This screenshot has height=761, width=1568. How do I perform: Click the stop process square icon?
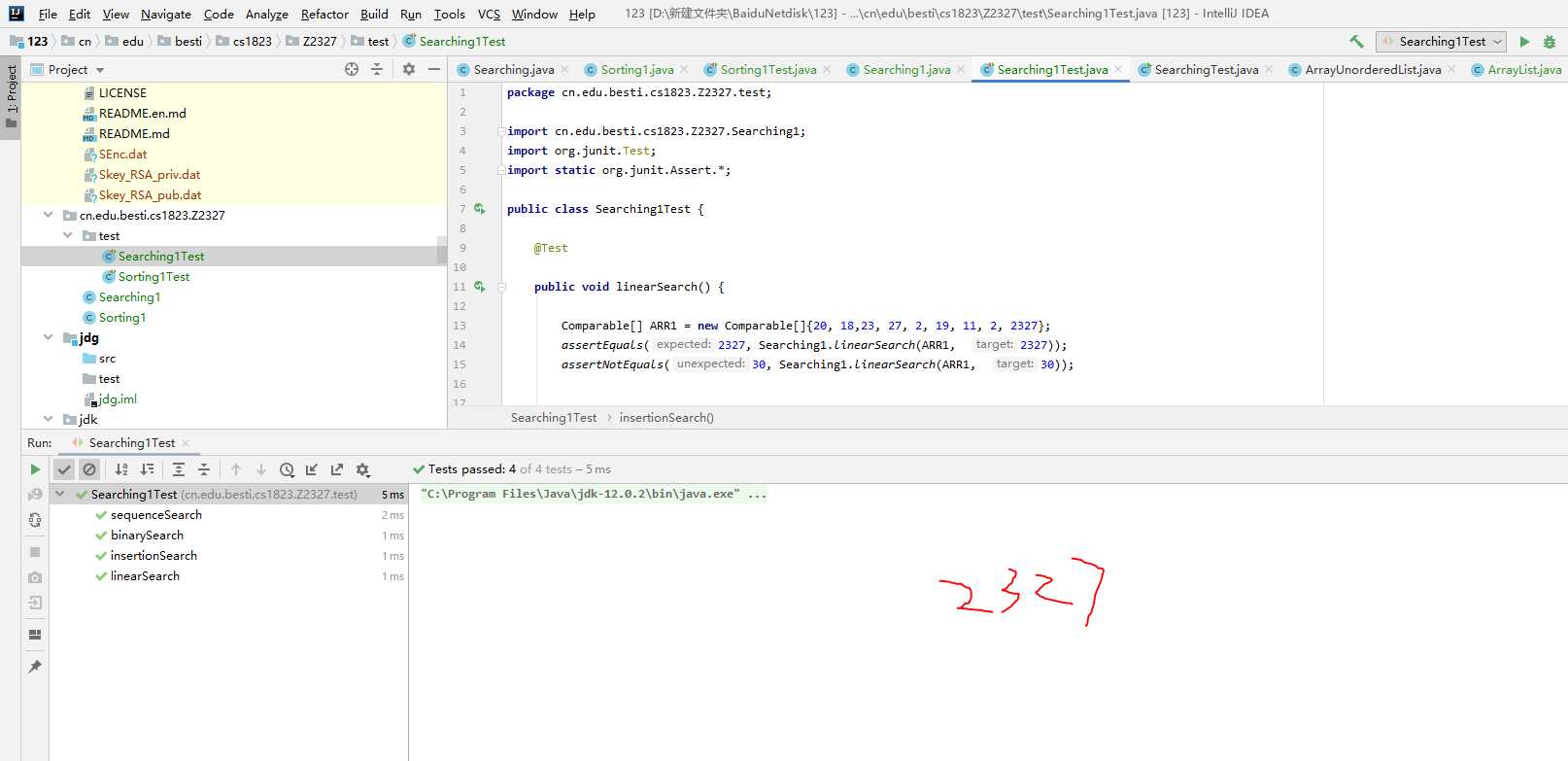click(x=35, y=552)
